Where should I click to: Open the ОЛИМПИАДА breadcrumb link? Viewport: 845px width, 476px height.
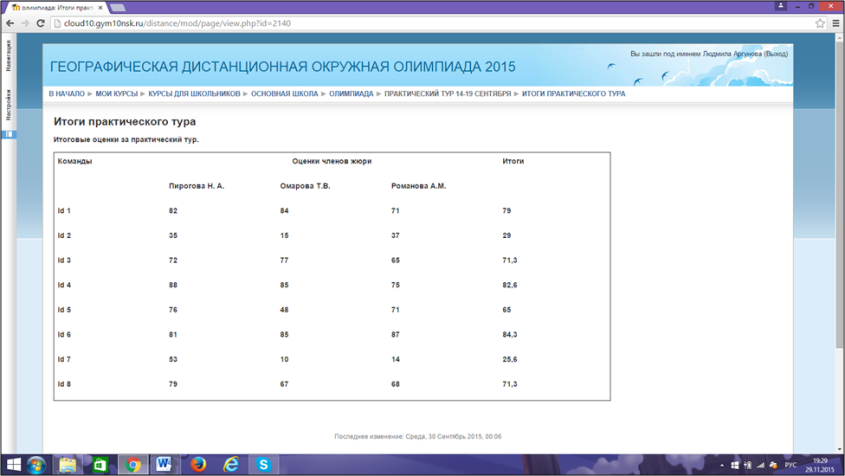[x=351, y=94]
